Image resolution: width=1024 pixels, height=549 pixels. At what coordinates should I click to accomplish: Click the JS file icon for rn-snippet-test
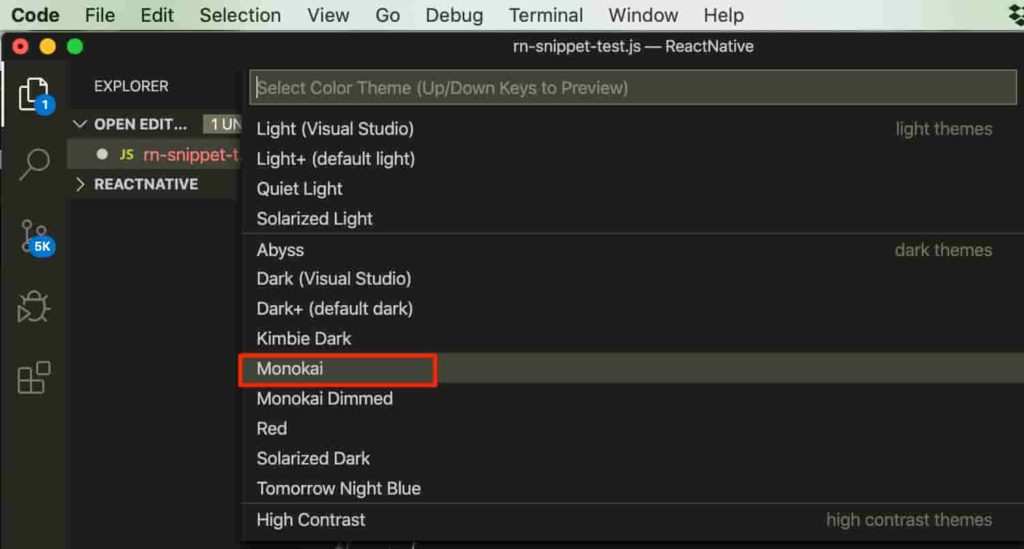127,155
